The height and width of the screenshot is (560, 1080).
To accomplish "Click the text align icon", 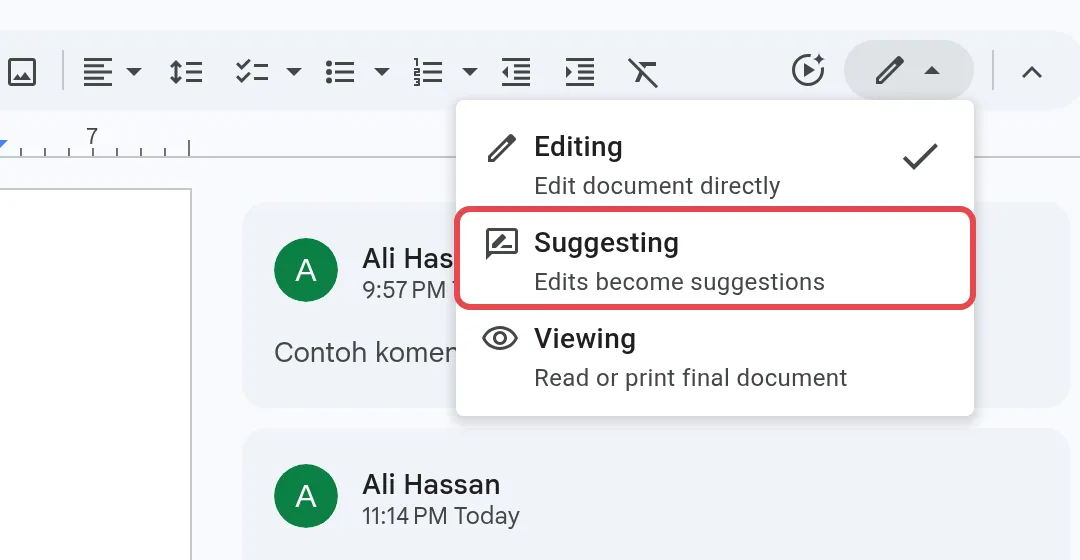I will pyautogui.click(x=97, y=72).
